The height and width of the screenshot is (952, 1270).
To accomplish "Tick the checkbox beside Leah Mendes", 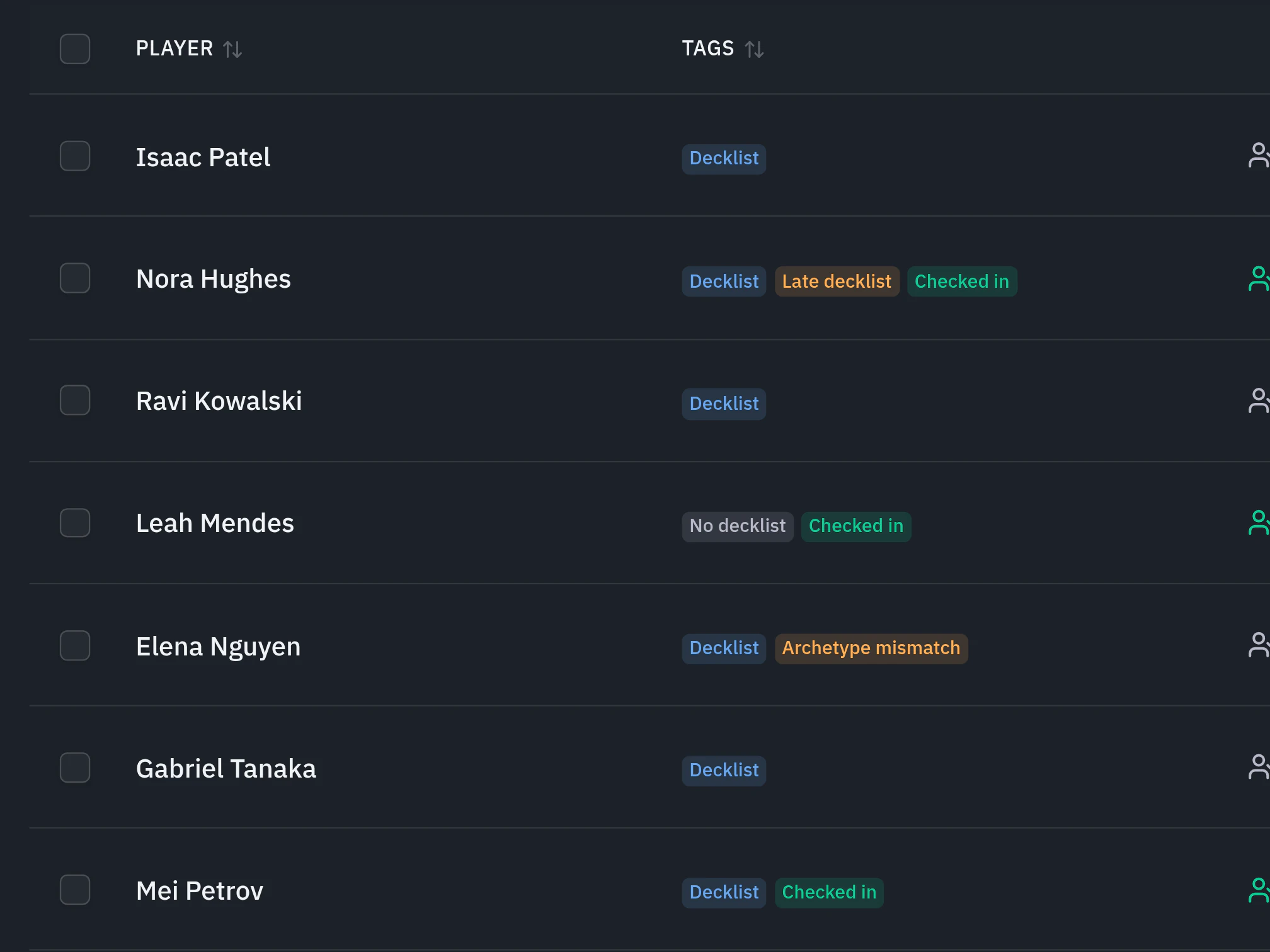I will 75,523.
